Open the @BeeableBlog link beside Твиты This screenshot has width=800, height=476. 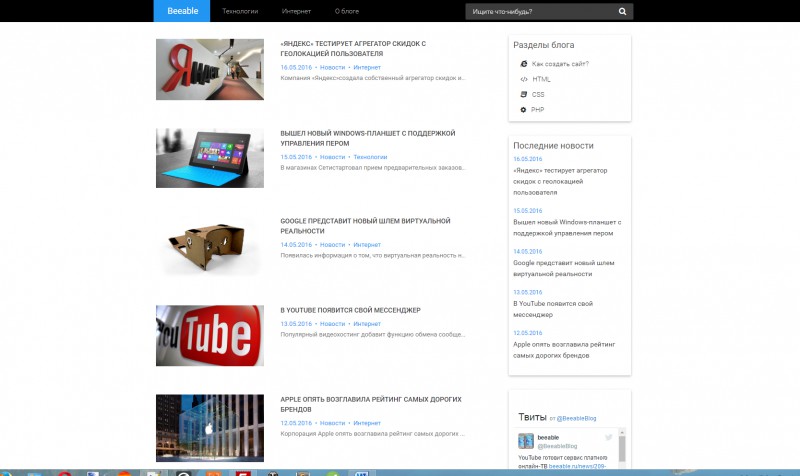[576, 418]
